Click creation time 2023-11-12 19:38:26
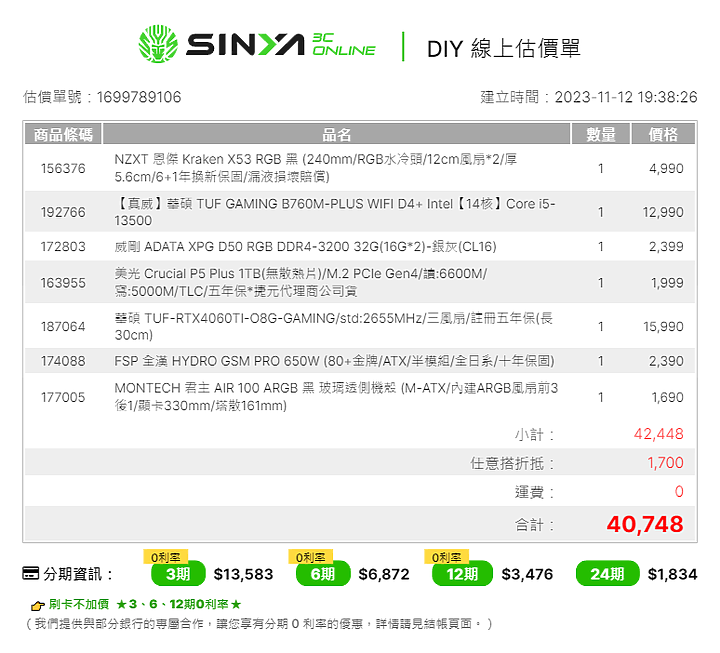The height and width of the screenshot is (653, 720). (x=626, y=97)
